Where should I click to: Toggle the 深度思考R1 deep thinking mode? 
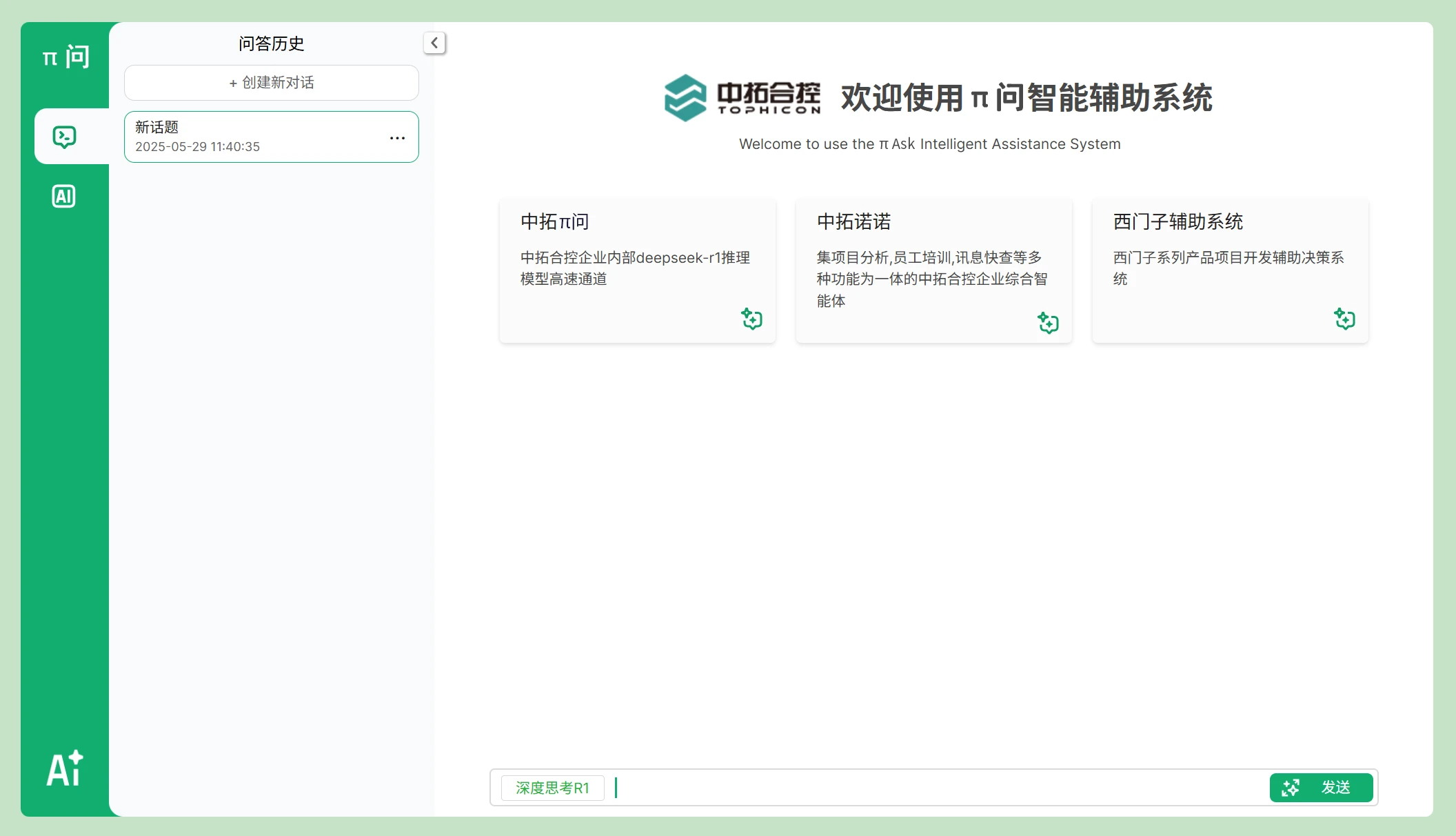click(552, 788)
